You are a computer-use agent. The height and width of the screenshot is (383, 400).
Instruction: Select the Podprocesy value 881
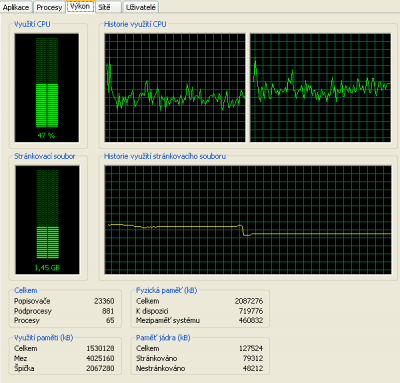[108, 311]
